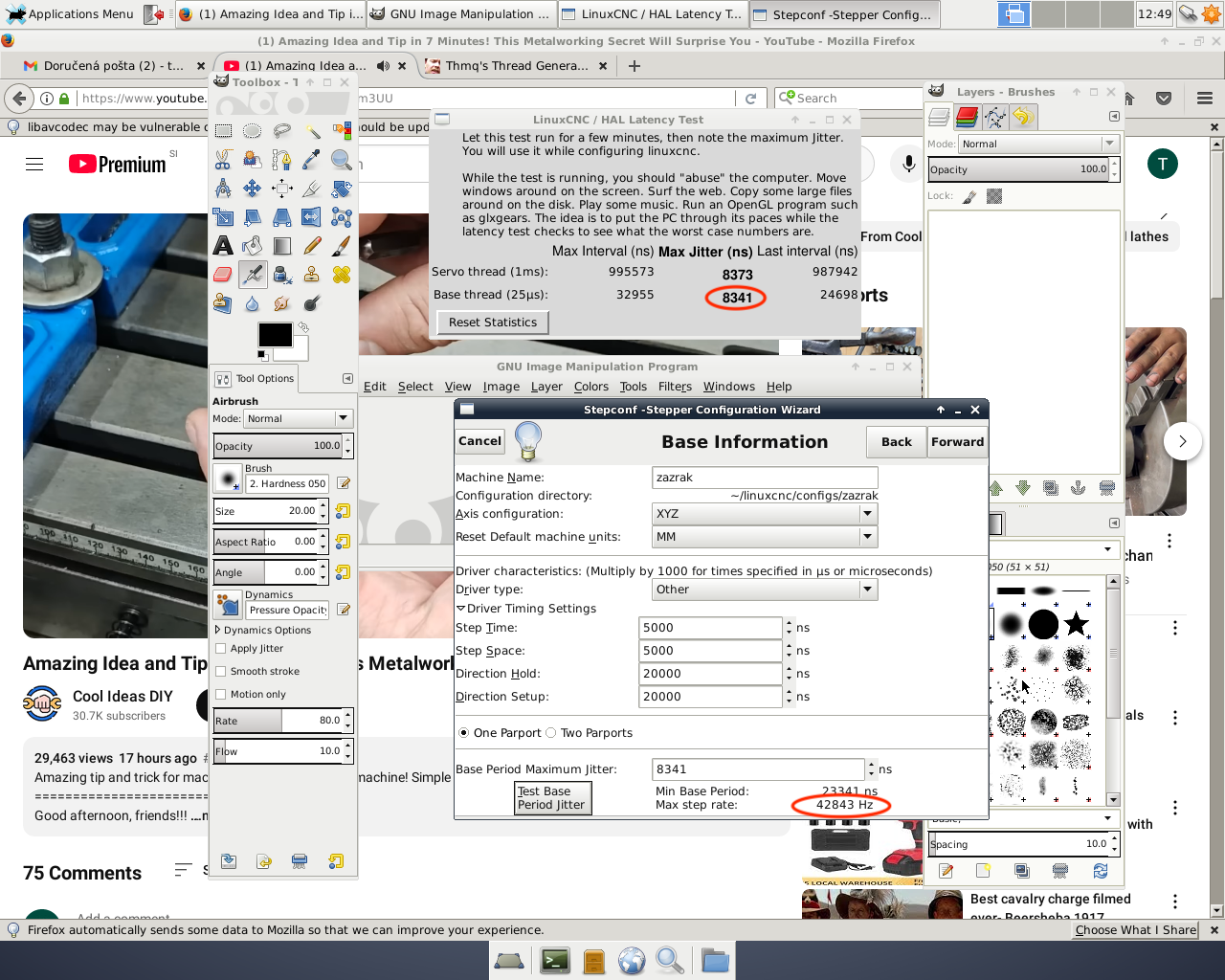Open the Filters menu in GIMP

(x=675, y=387)
